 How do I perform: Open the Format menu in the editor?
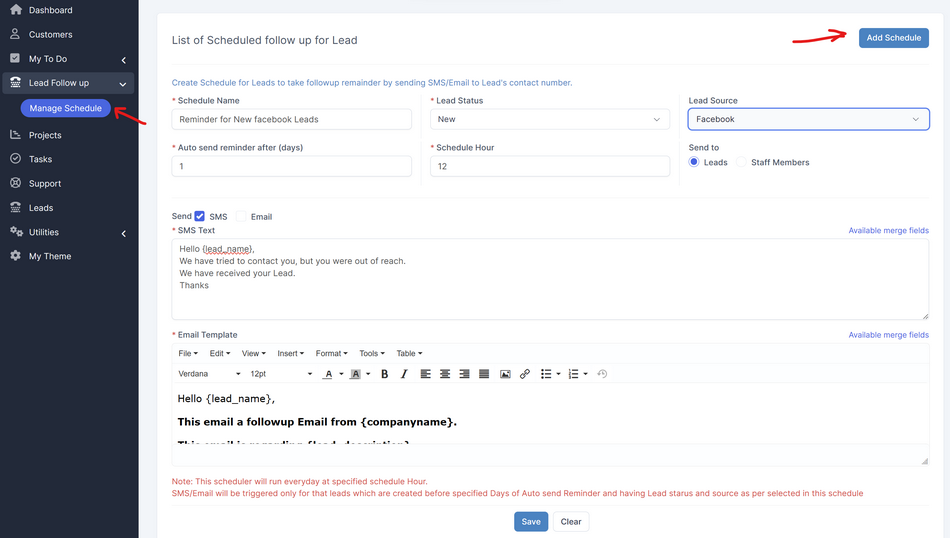331,353
